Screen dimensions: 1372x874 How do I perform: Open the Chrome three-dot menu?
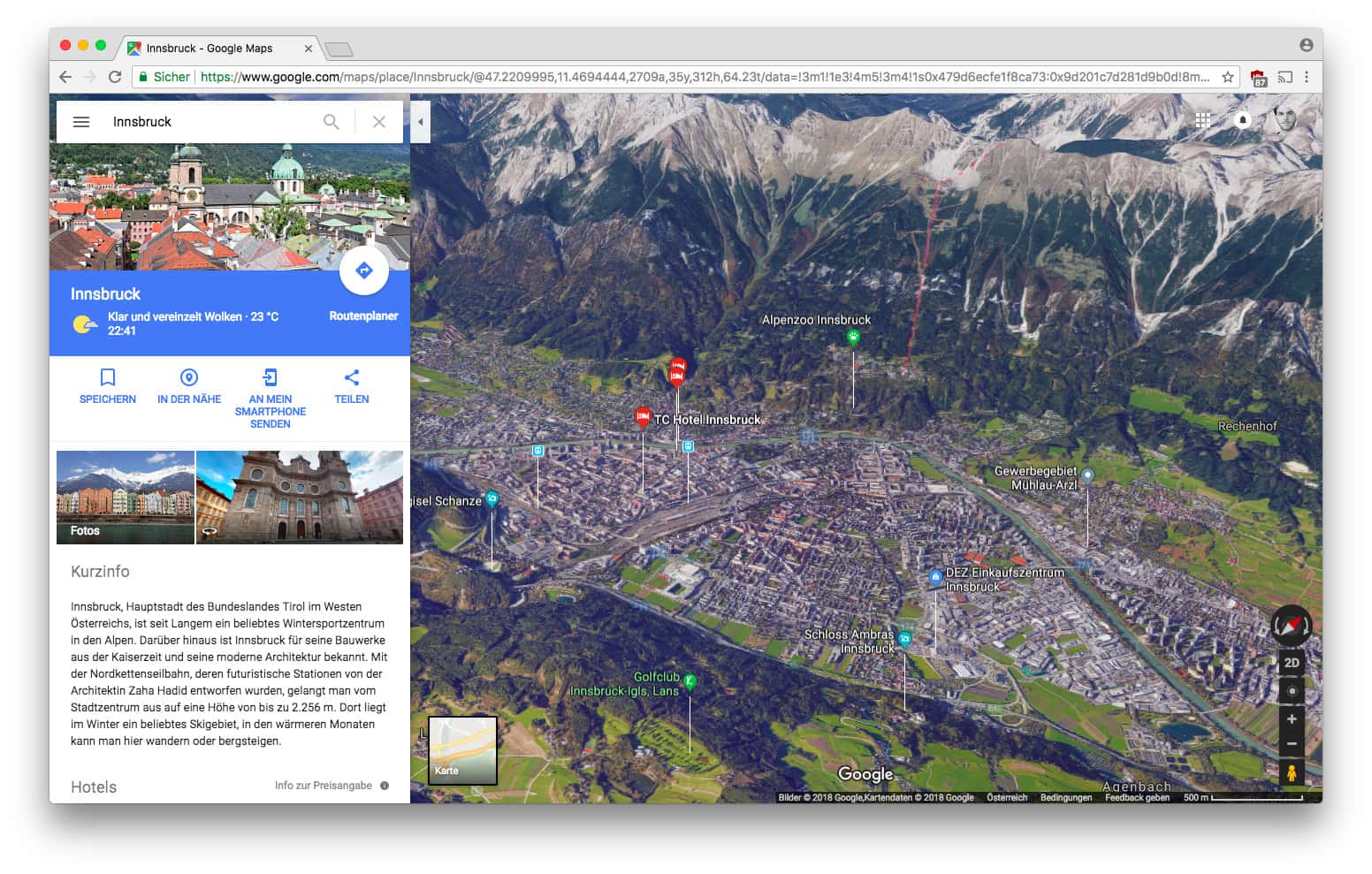[1307, 77]
